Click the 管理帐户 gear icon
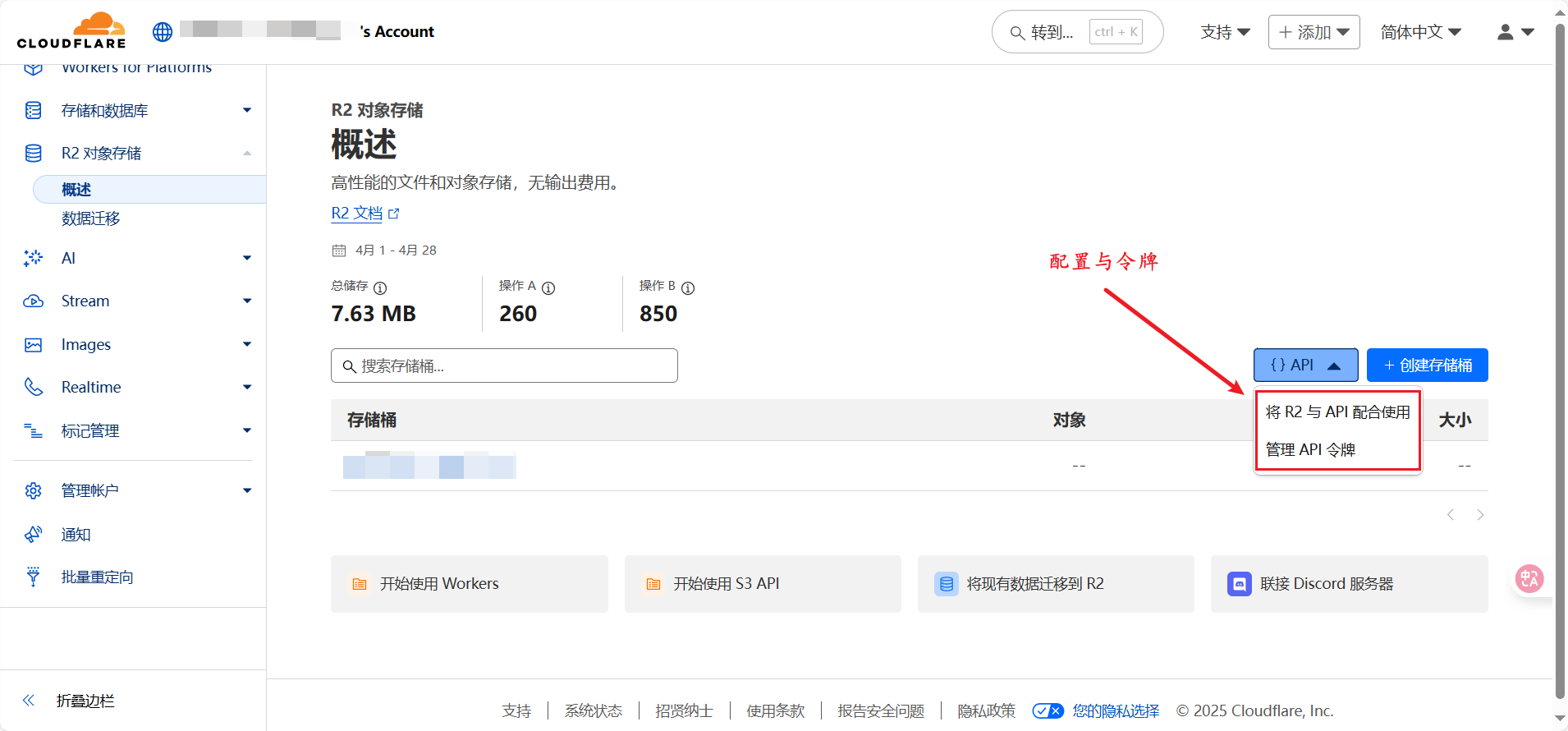 (33, 490)
